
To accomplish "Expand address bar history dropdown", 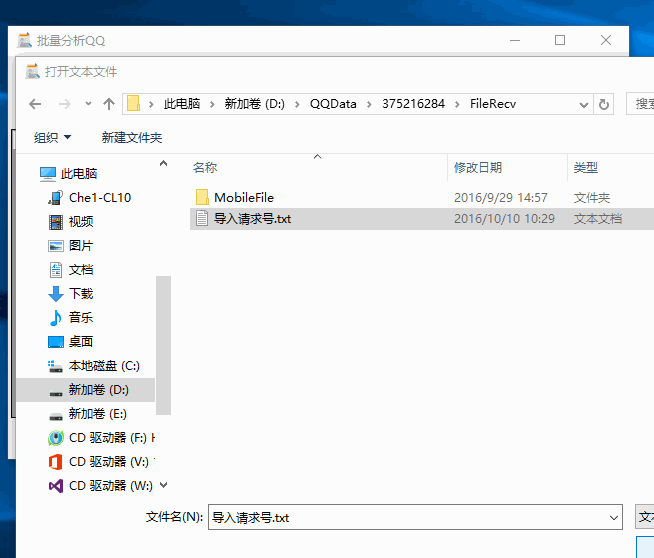I will [584, 104].
